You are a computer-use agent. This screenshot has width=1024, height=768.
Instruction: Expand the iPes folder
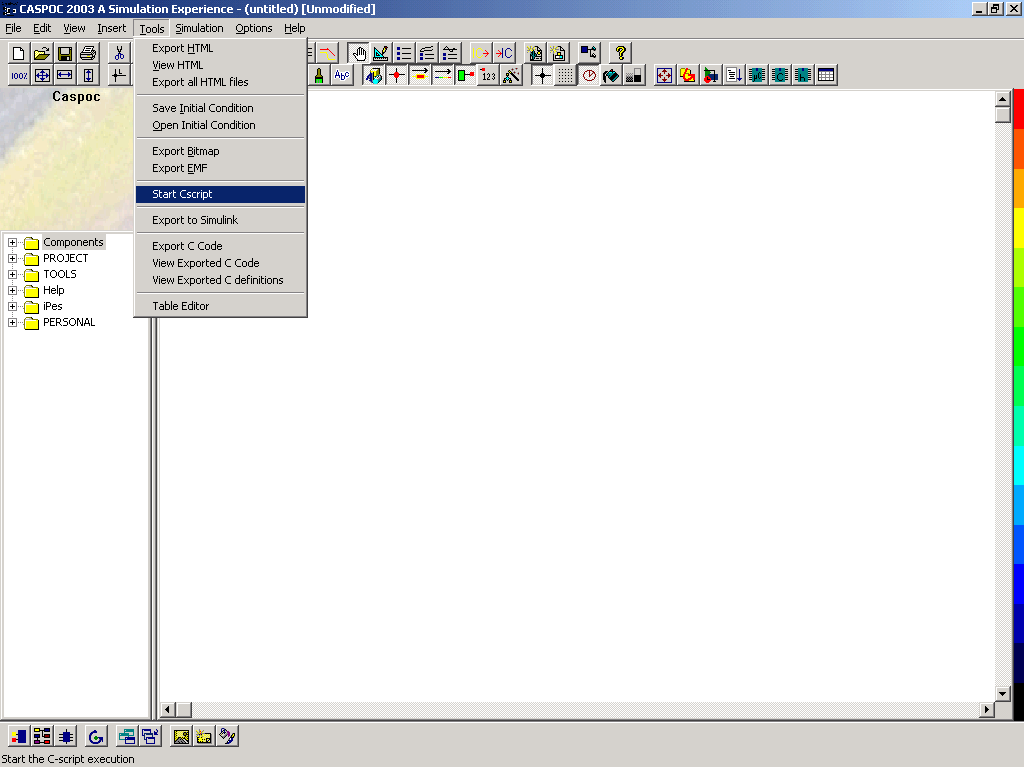[12, 306]
